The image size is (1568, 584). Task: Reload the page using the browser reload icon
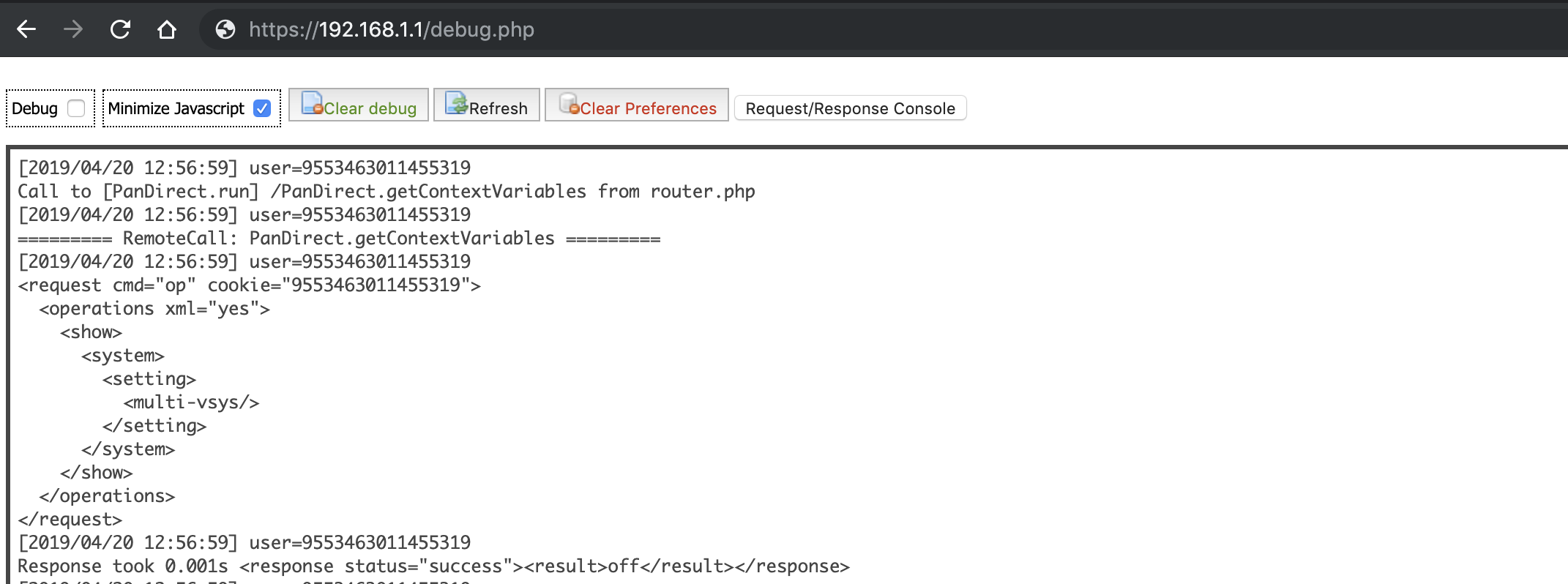click(119, 29)
